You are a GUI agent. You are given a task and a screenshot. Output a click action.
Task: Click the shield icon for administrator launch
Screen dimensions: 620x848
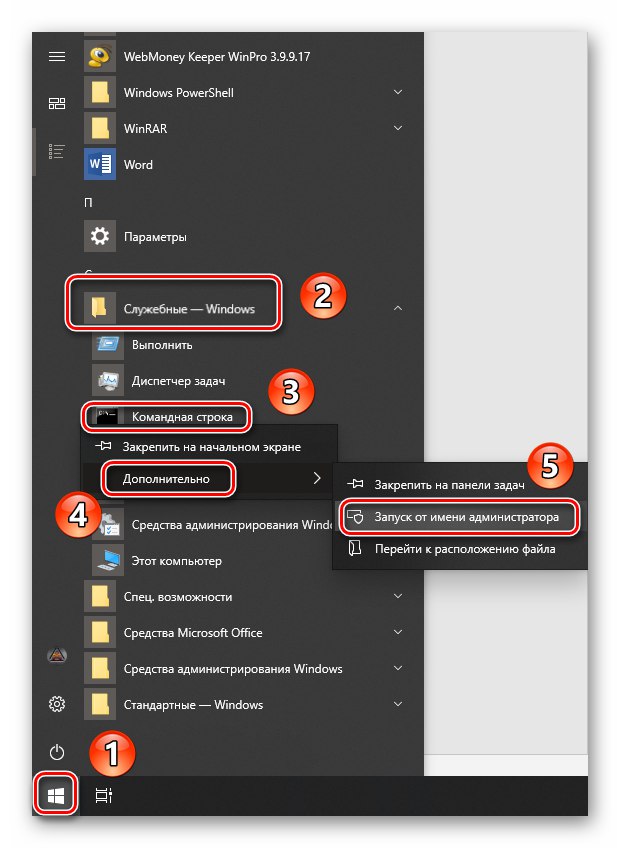355,516
